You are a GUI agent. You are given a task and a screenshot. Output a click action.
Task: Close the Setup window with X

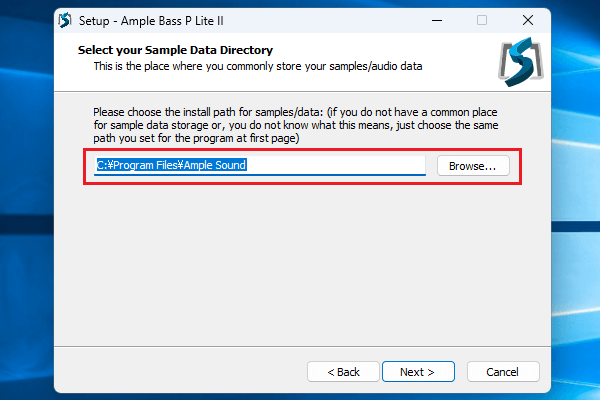click(527, 20)
